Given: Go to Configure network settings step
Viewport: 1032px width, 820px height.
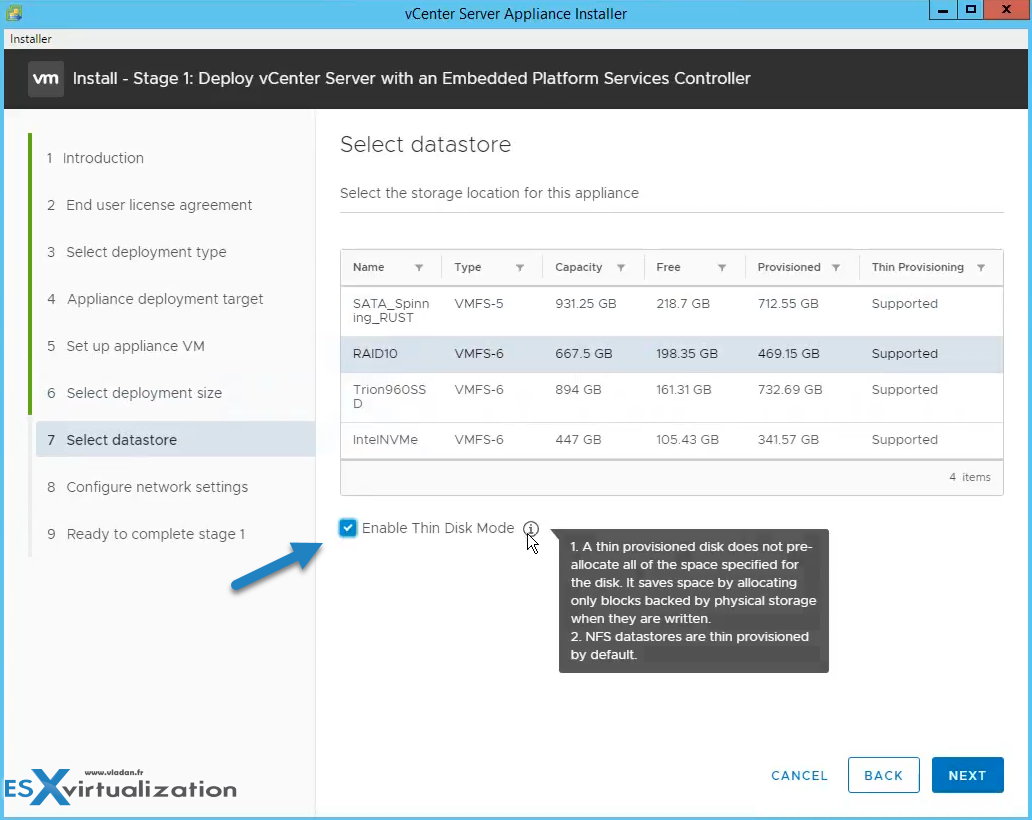Looking at the screenshot, I should point(148,487).
